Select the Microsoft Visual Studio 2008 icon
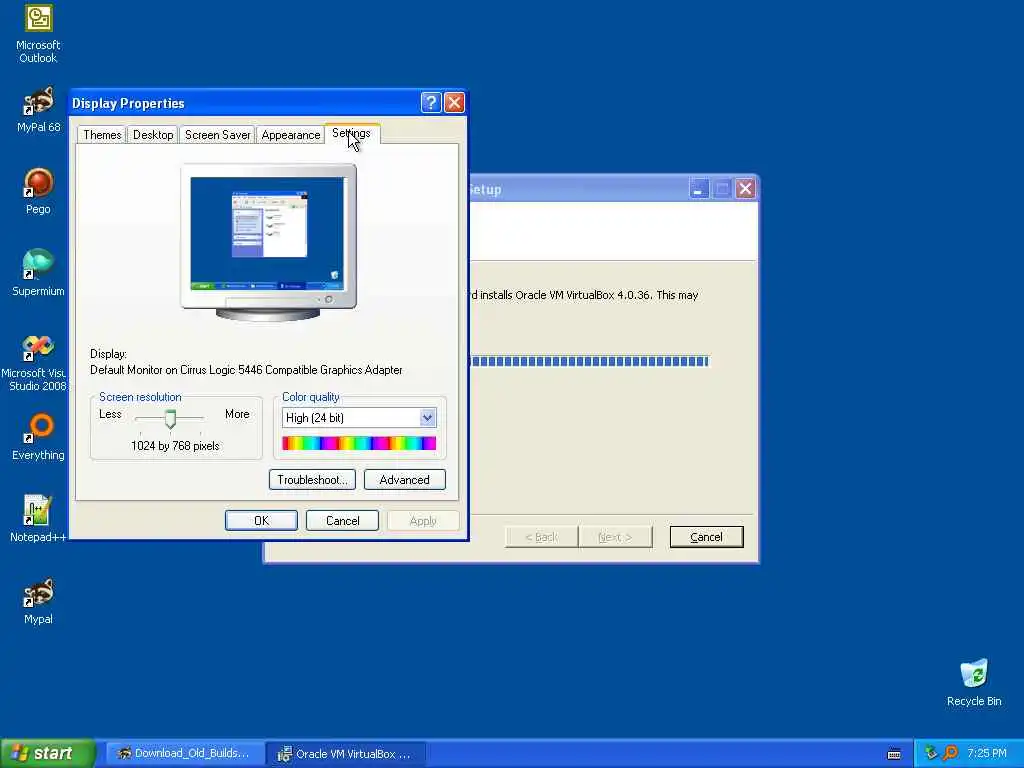Viewport: 1024px width, 768px height. pyautogui.click(x=36, y=363)
